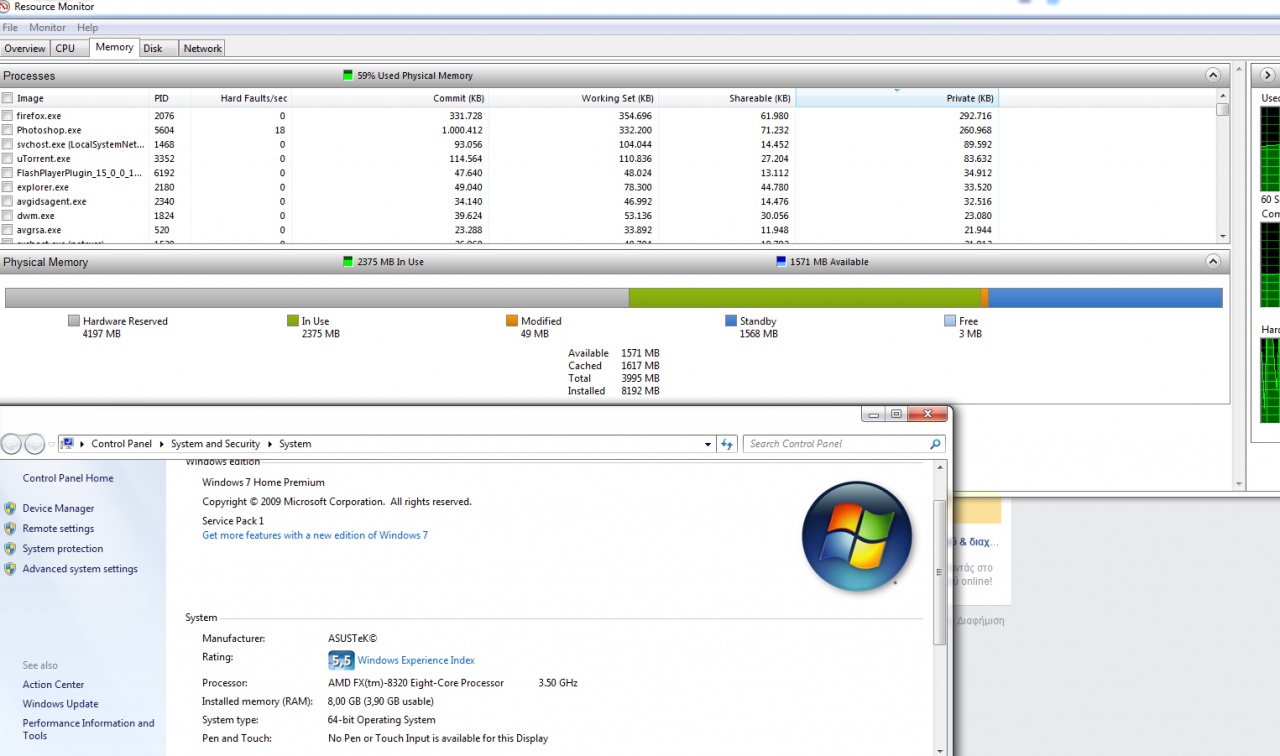The width and height of the screenshot is (1280, 756).
Task: Sort by Hard Faults/sec column
Action: (240, 98)
